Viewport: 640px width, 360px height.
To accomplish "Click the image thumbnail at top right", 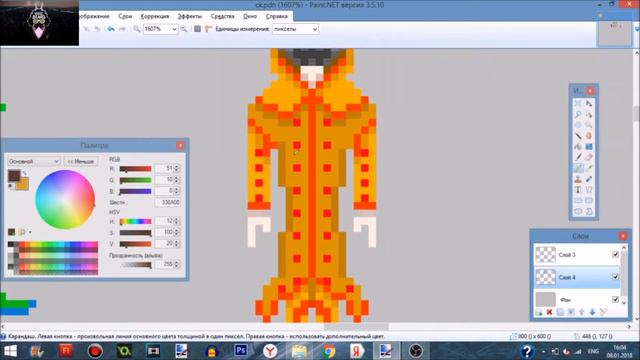I will [615, 33].
